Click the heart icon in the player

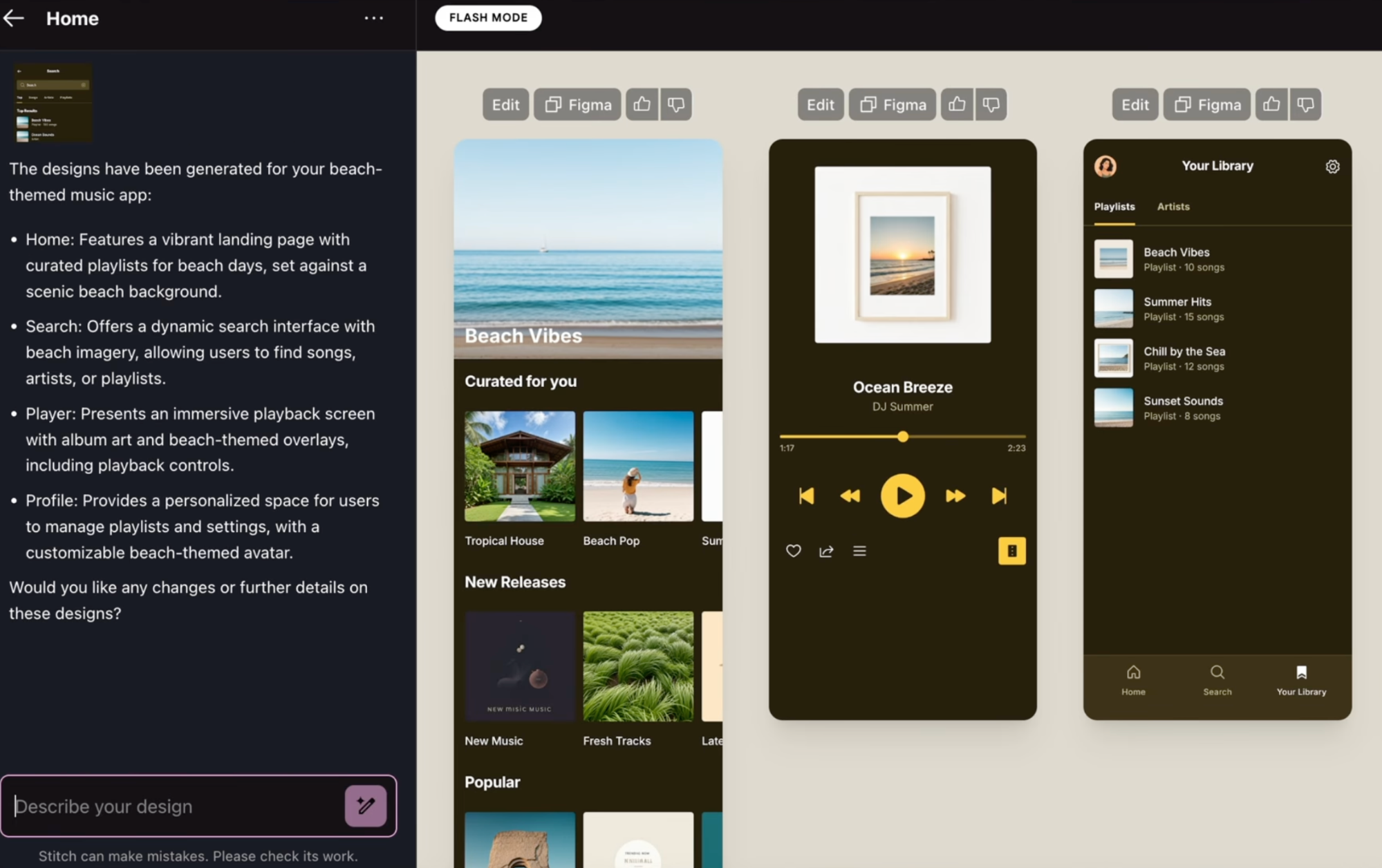click(793, 551)
